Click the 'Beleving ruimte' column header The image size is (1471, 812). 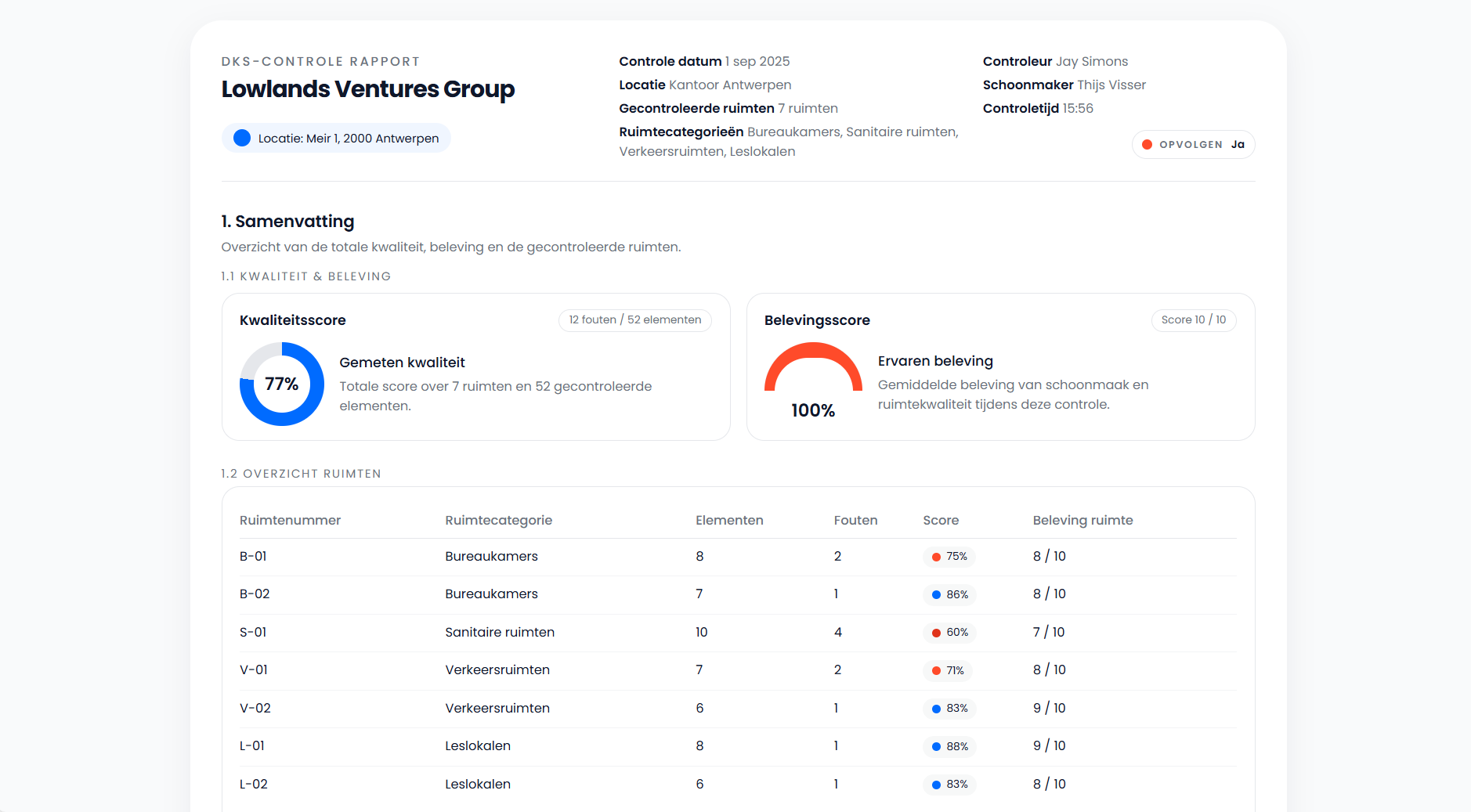pyautogui.click(x=1082, y=520)
